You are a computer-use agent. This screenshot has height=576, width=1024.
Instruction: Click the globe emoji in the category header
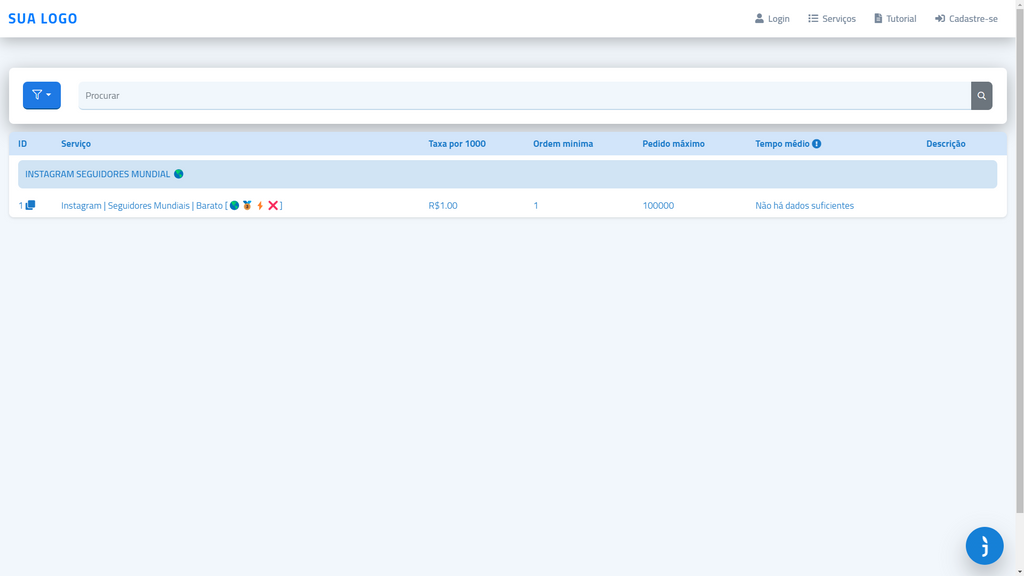tap(178, 172)
